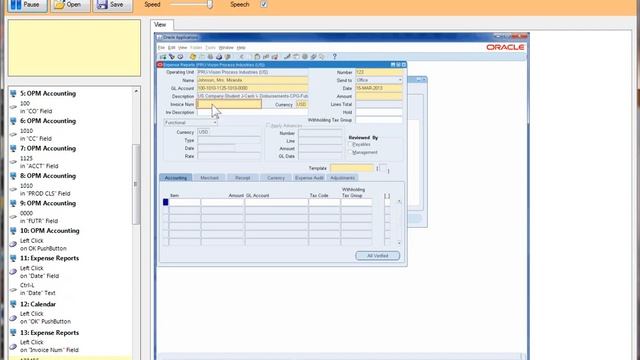Click the yellow Template field
The width and height of the screenshot is (640, 360).
click(x=352, y=168)
